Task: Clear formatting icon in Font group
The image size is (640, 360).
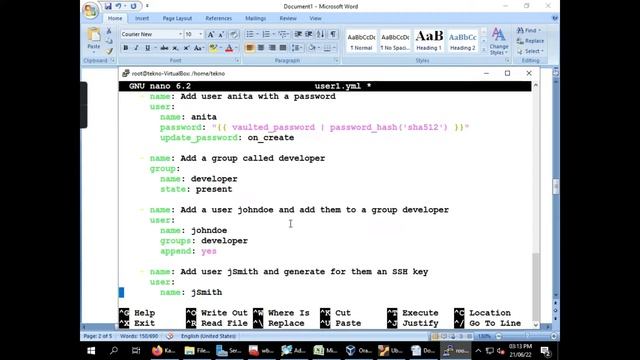Action: pos(233,34)
